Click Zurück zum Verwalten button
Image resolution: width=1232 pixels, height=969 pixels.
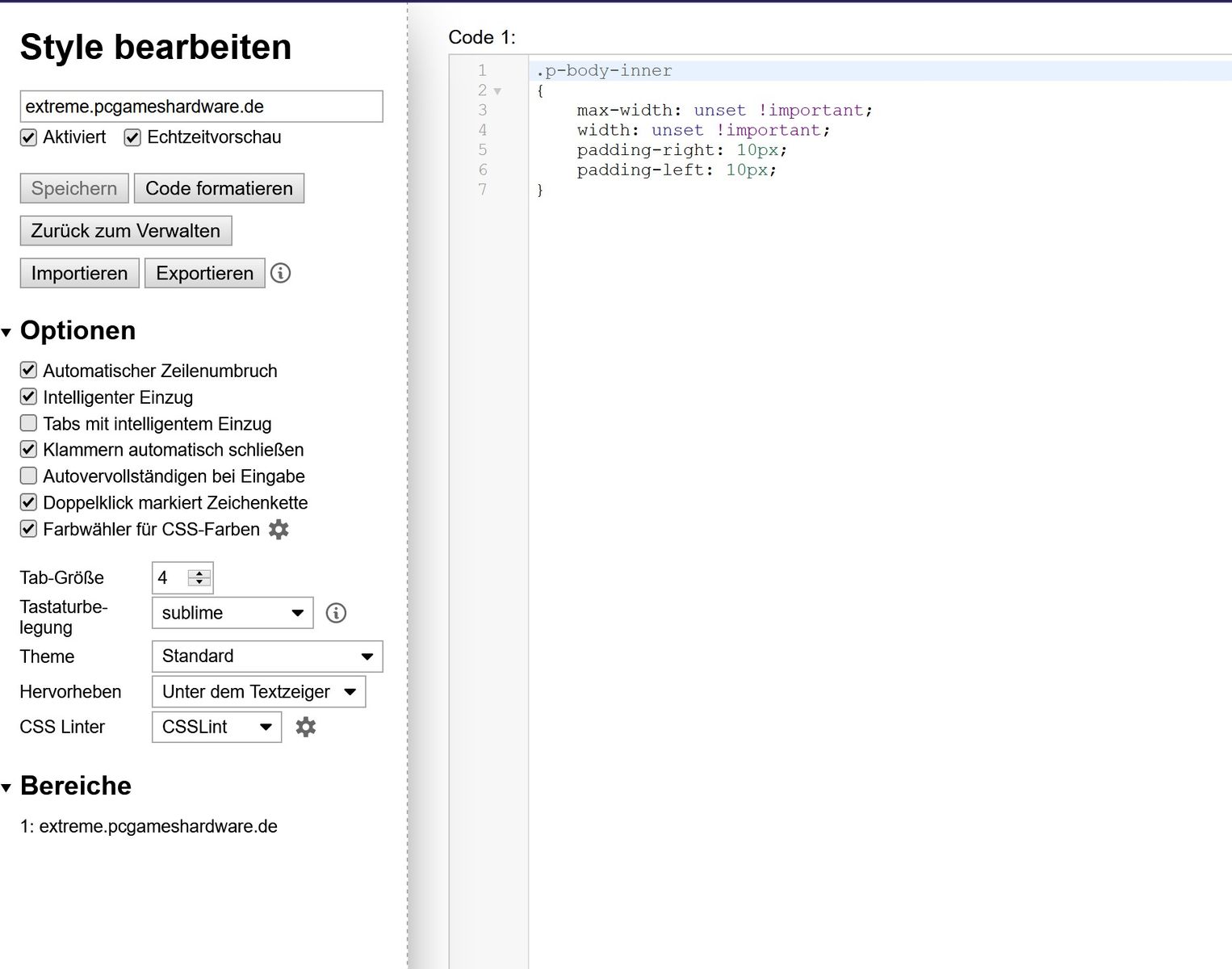pyautogui.click(x=125, y=231)
